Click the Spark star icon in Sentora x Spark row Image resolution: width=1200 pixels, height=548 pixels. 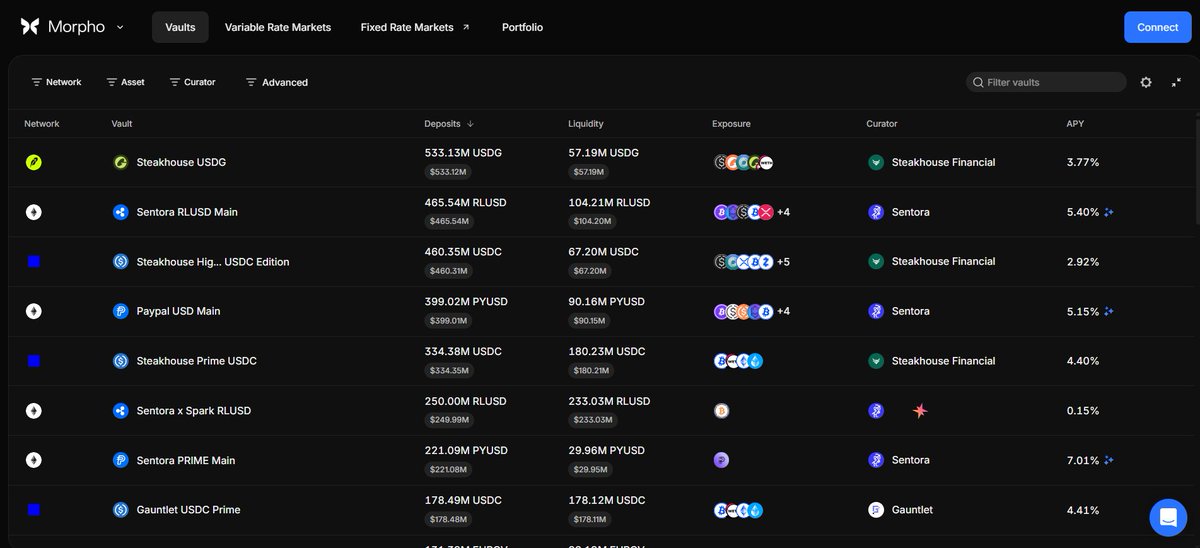click(920, 411)
